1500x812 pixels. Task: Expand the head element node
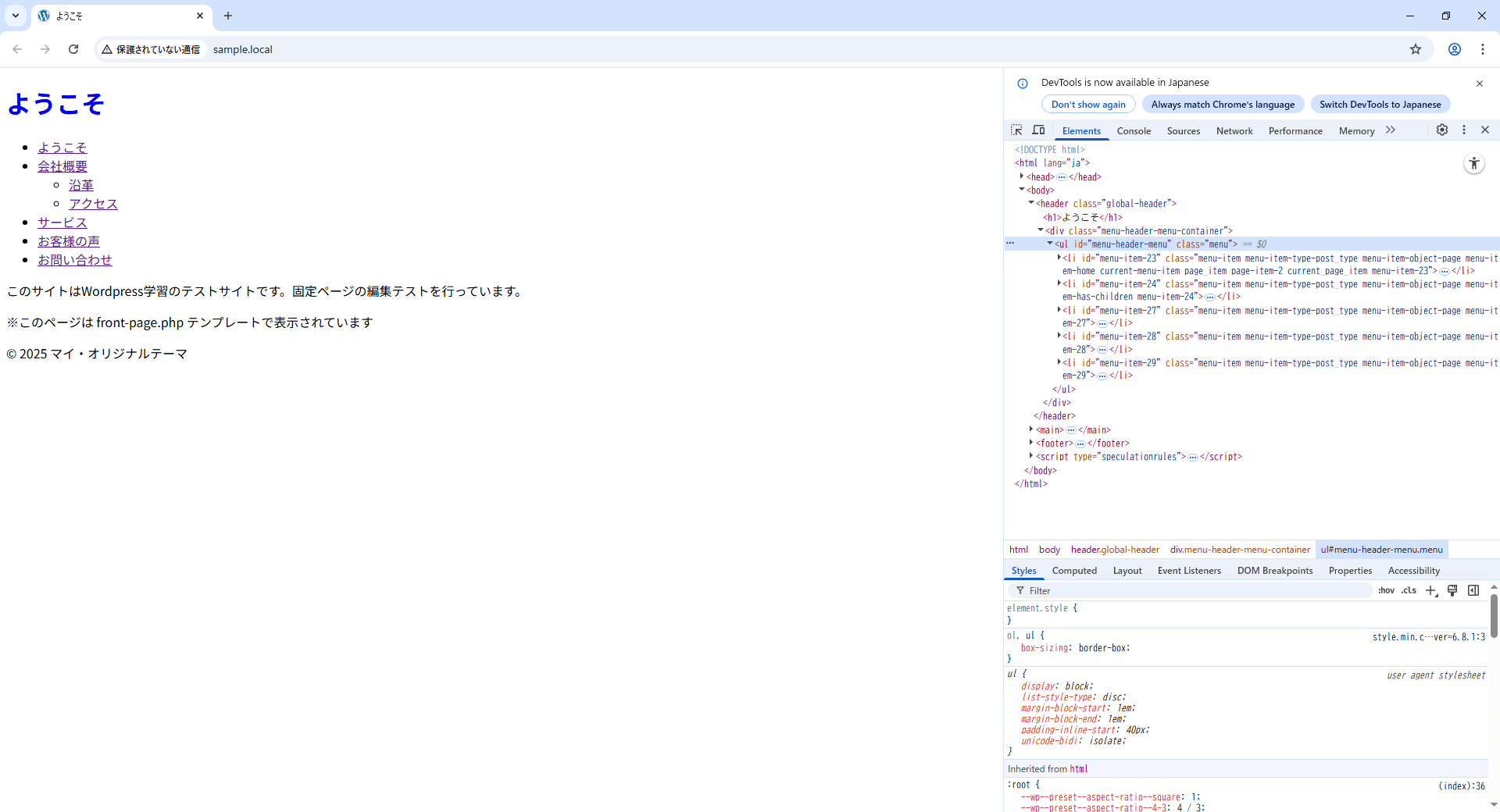point(1022,176)
